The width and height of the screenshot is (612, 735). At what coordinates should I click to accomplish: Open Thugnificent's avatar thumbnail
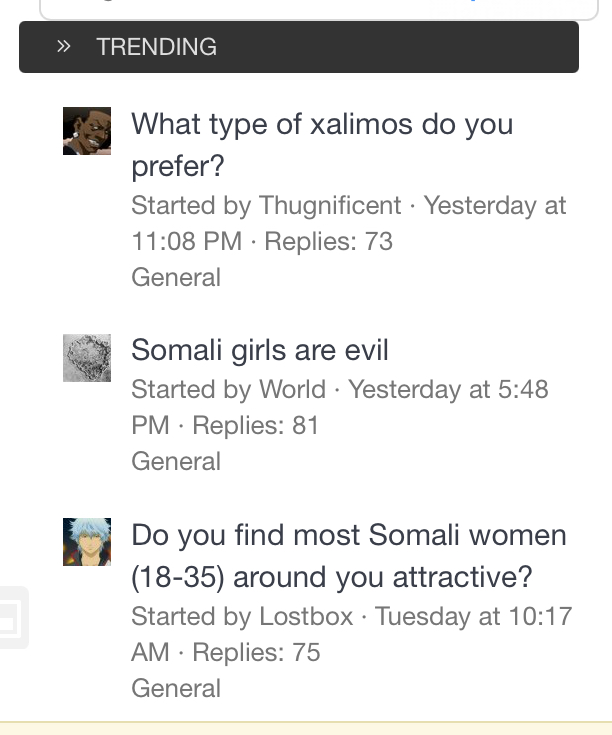(87, 131)
